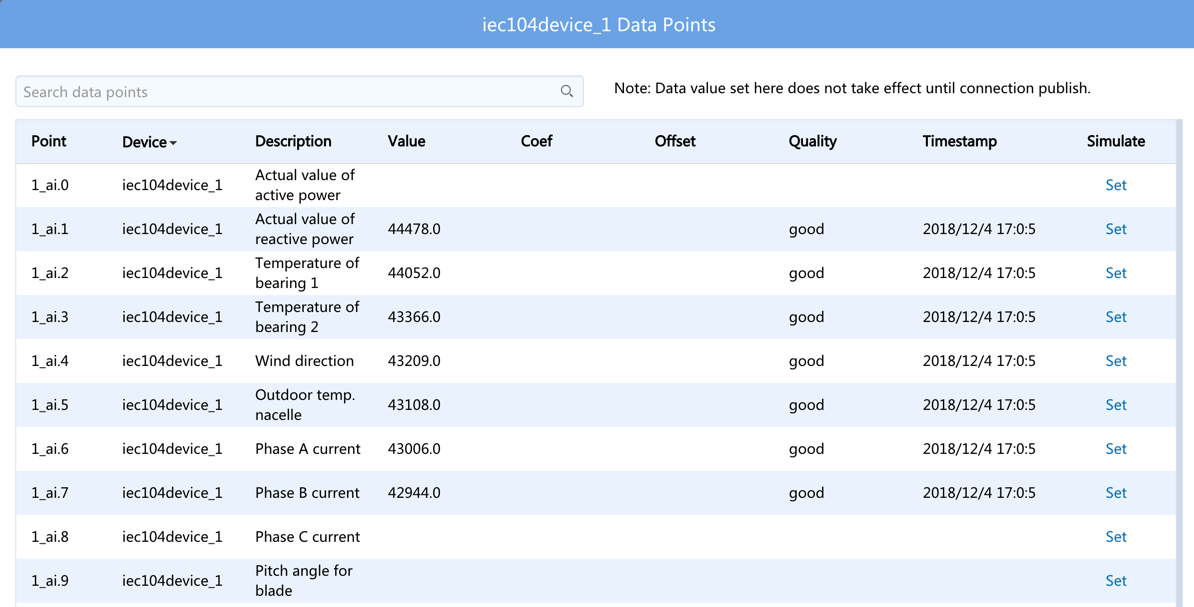Click Set for Outdoor temp. nacelle row

[x=1116, y=405]
